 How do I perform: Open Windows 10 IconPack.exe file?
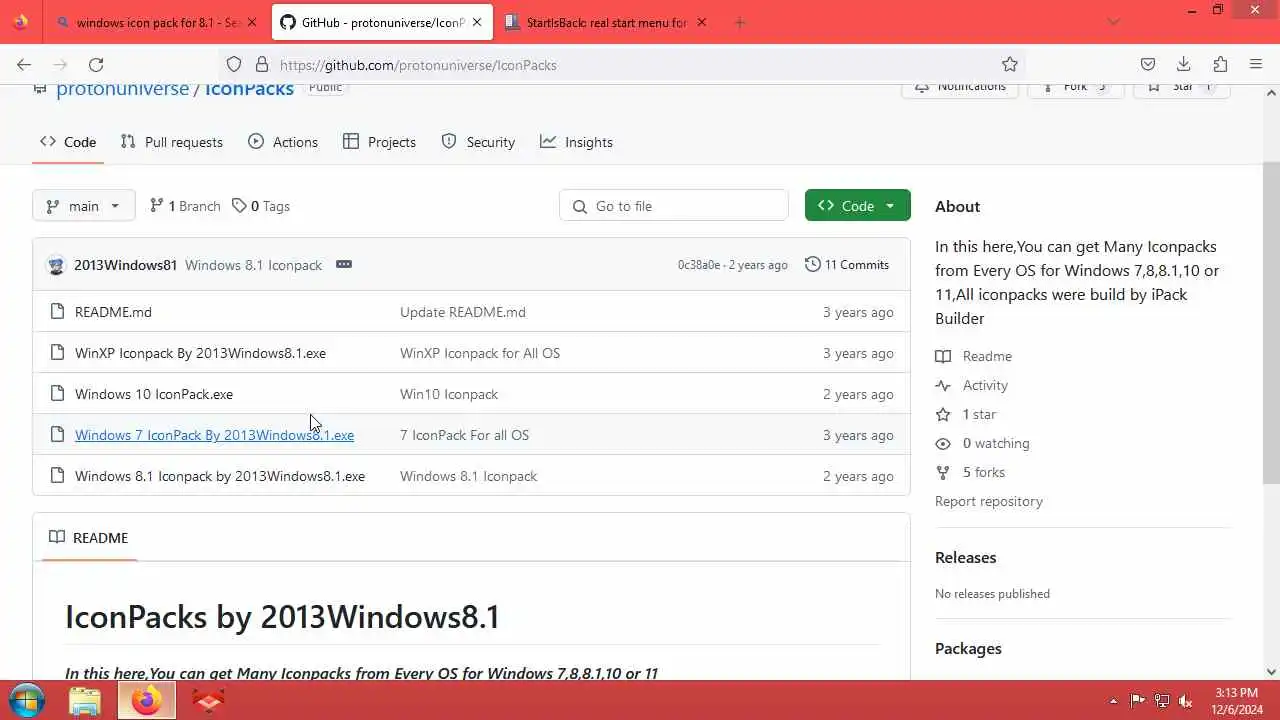point(154,394)
